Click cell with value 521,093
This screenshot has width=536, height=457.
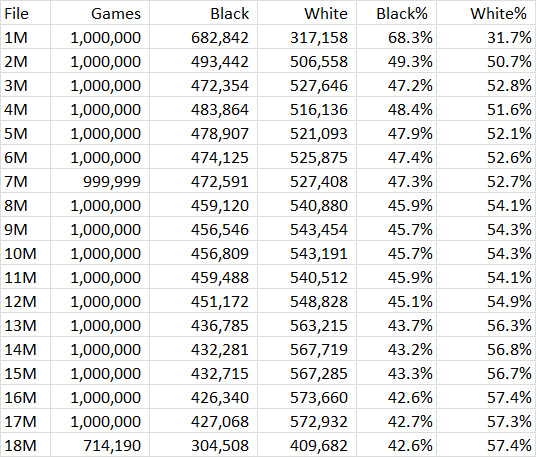[307, 133]
